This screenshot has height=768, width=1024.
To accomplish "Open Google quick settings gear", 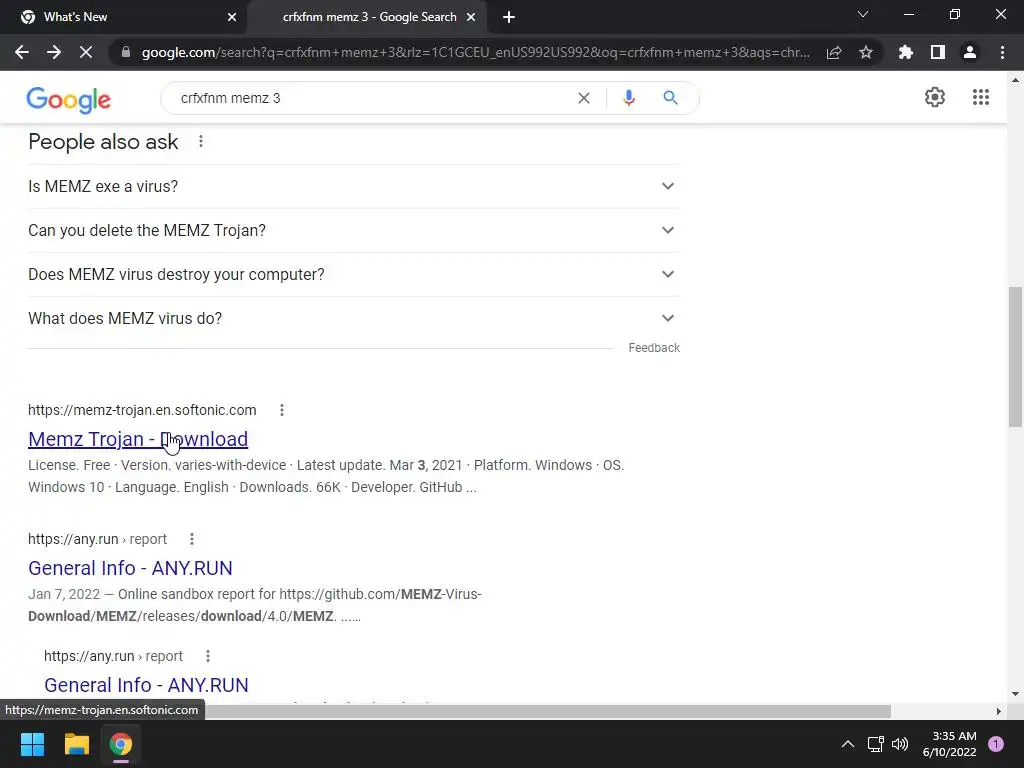I will [935, 97].
